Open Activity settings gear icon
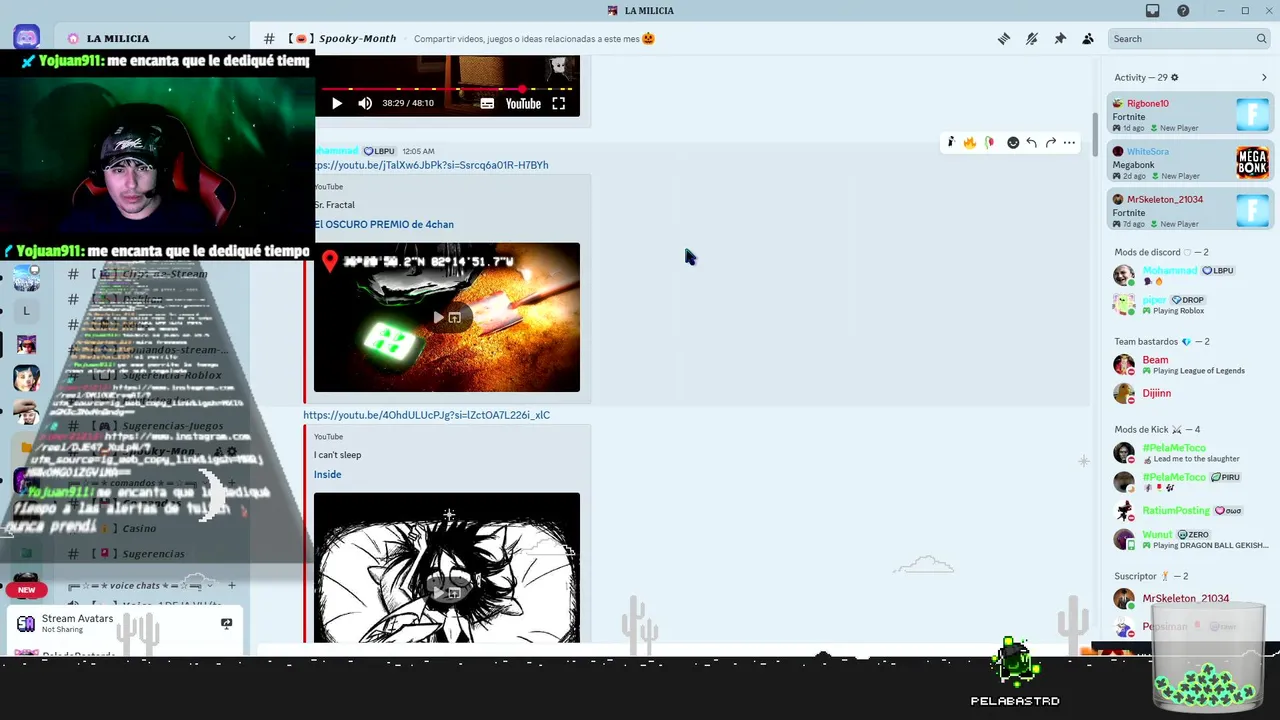This screenshot has width=1280, height=720. 1175,77
